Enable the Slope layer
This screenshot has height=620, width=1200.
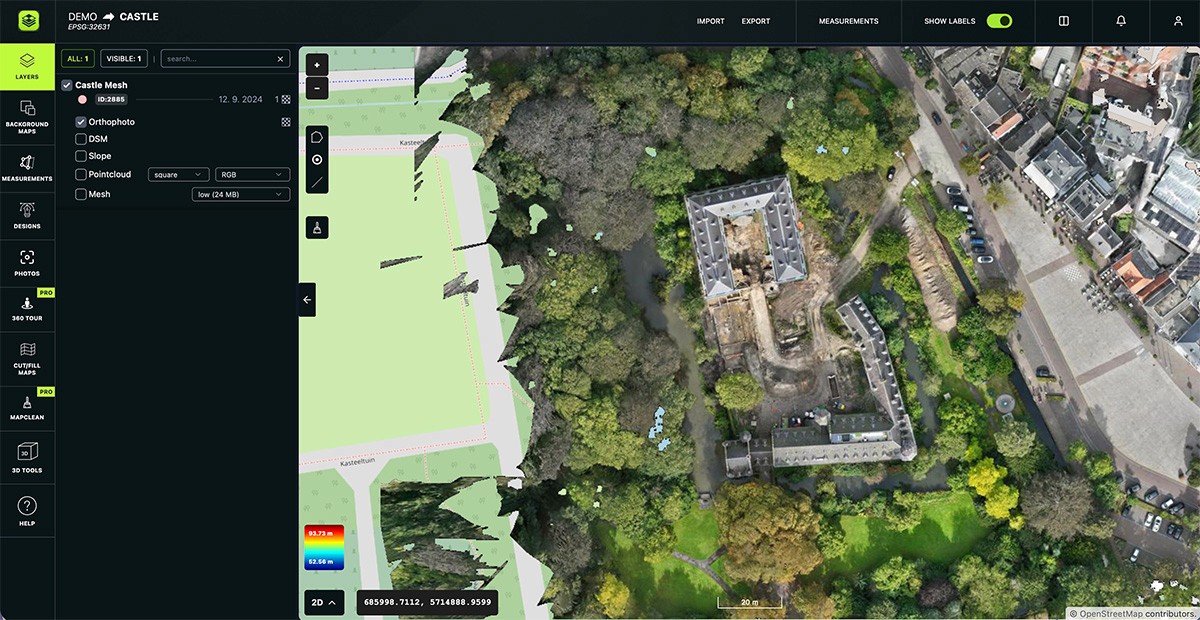coord(80,155)
